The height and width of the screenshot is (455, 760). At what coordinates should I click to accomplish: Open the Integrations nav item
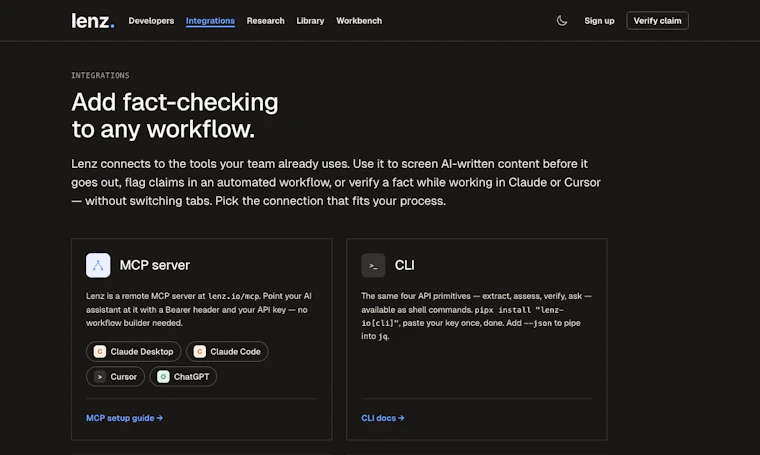click(210, 21)
